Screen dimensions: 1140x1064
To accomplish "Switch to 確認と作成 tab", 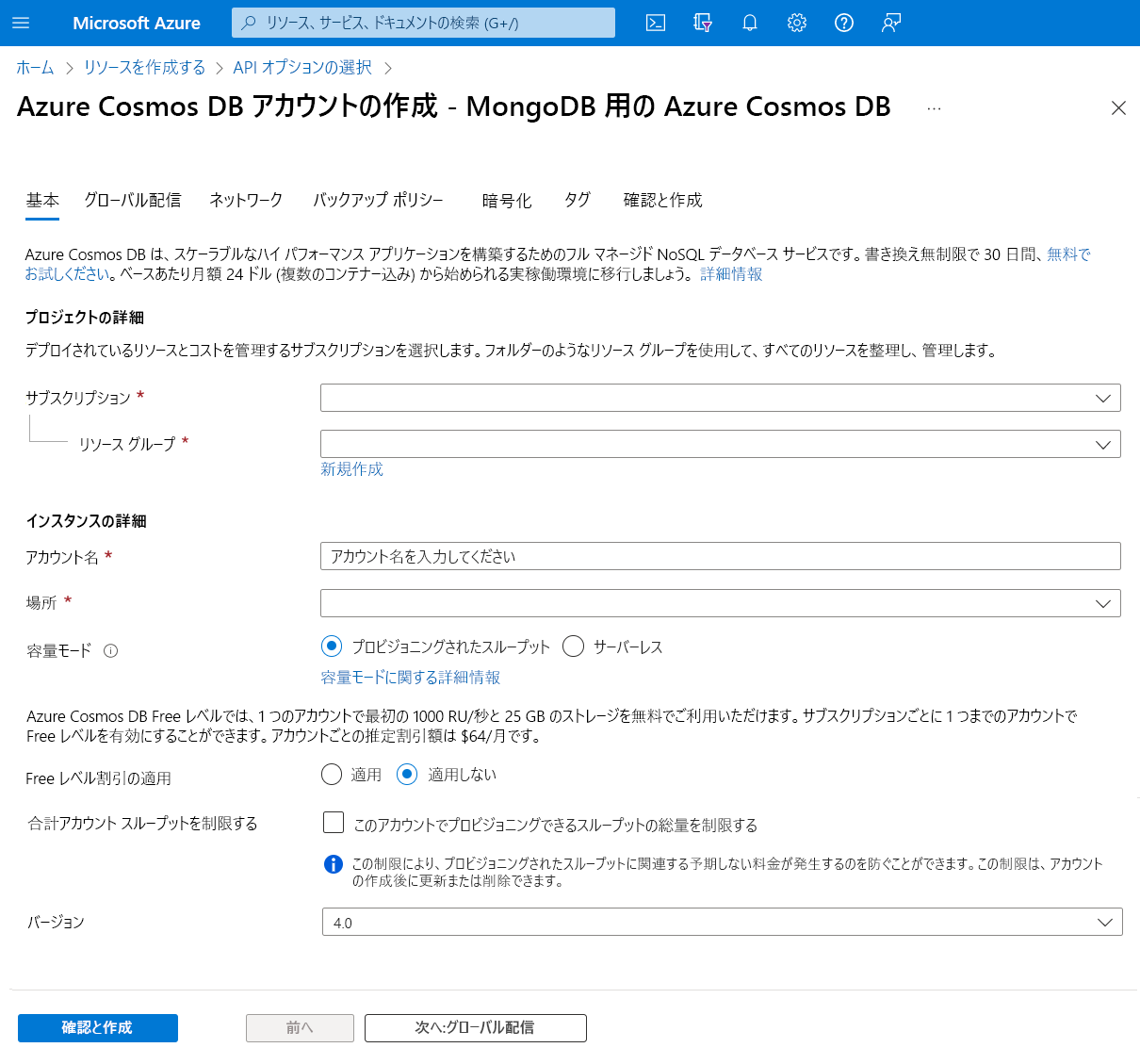I will [x=663, y=200].
